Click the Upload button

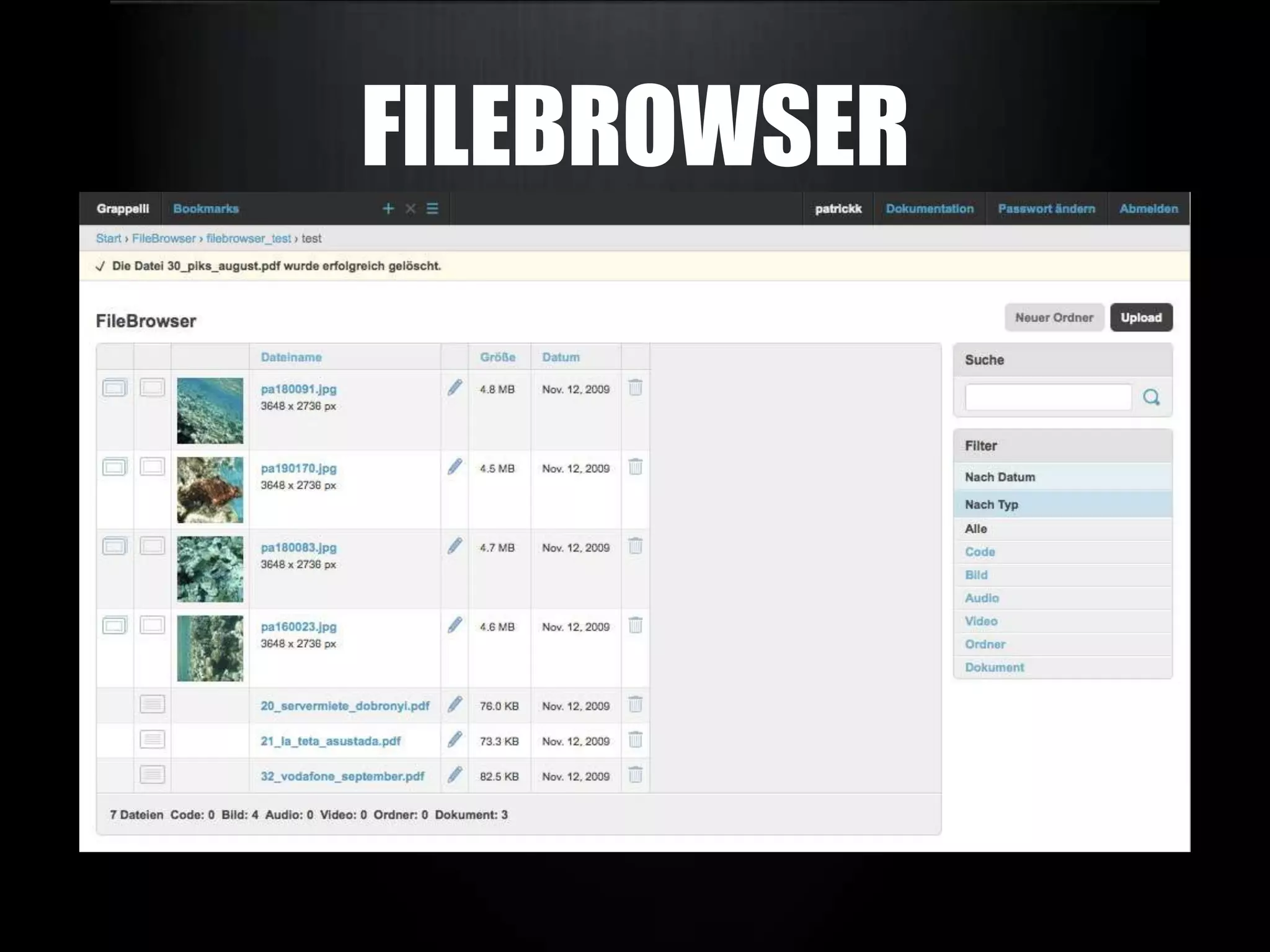click(x=1140, y=317)
